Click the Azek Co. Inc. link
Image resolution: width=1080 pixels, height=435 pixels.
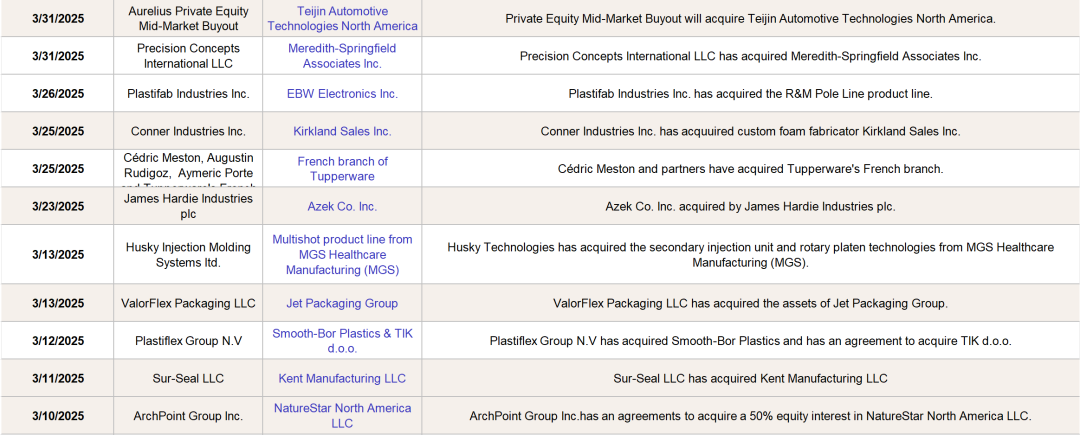[x=342, y=207]
